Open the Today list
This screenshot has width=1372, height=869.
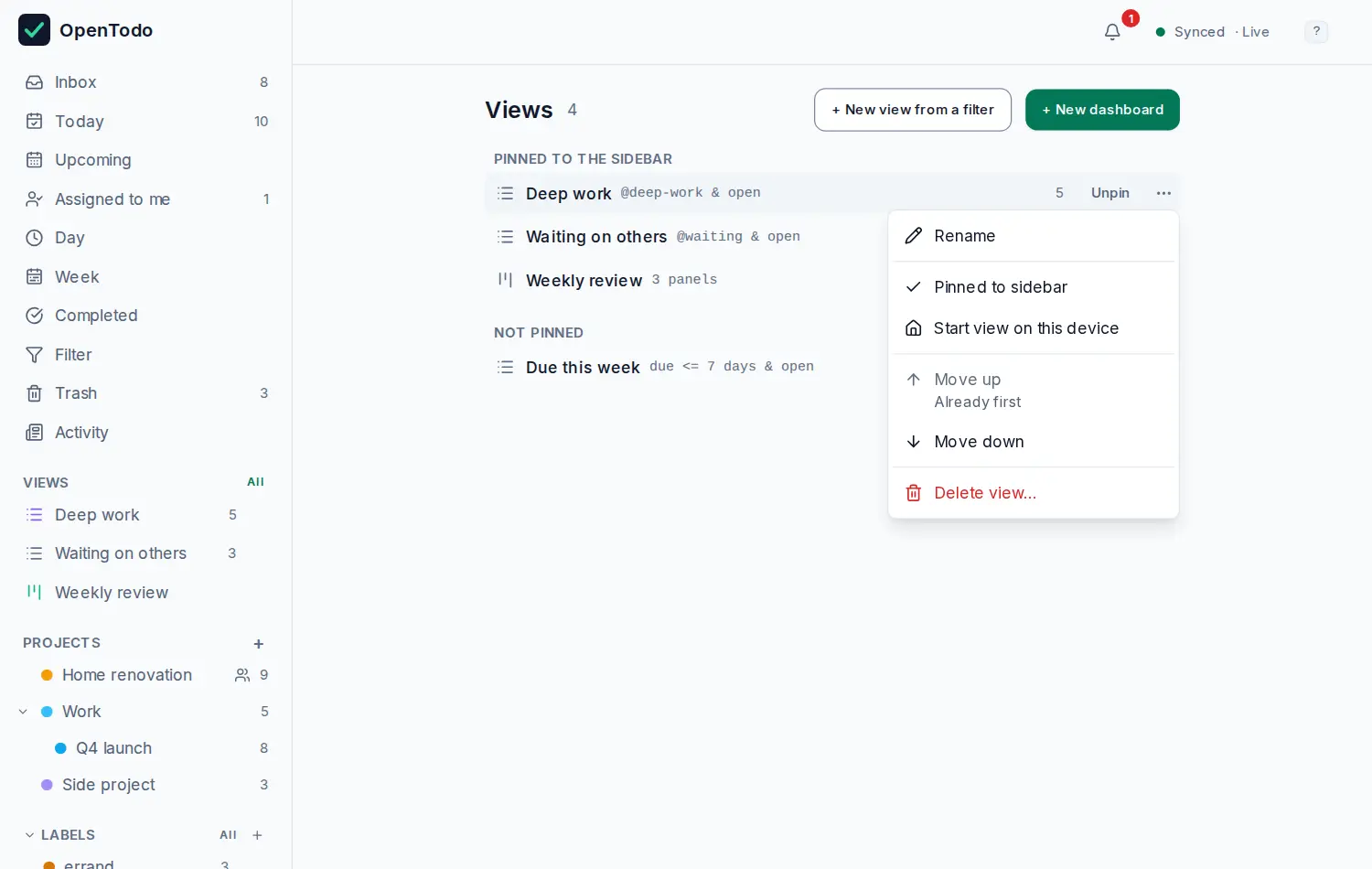tap(146, 122)
